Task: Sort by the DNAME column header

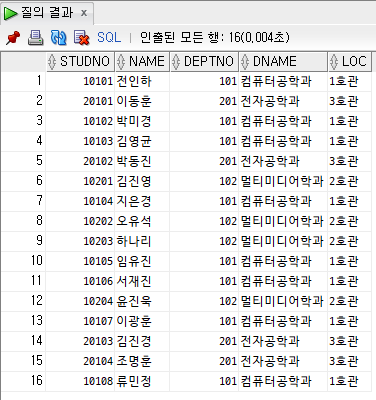Action: [x=283, y=62]
